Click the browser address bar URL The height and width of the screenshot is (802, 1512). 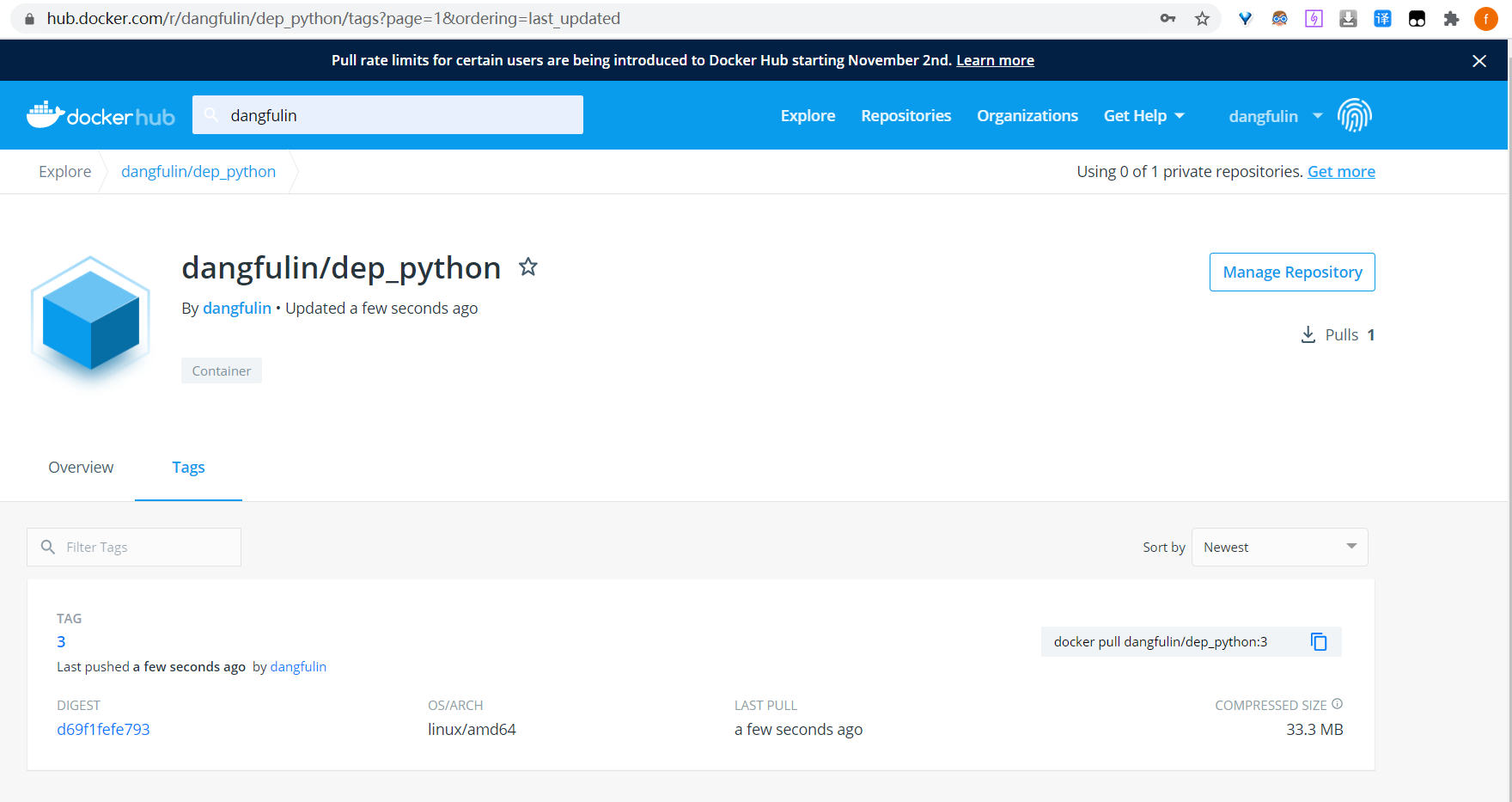[x=333, y=19]
